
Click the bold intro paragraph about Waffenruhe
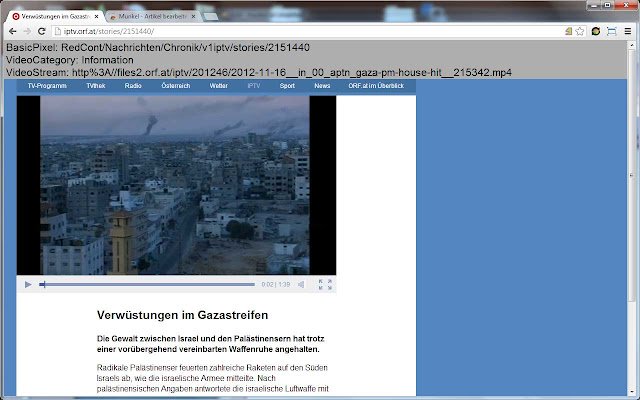pyautogui.click(x=211, y=344)
